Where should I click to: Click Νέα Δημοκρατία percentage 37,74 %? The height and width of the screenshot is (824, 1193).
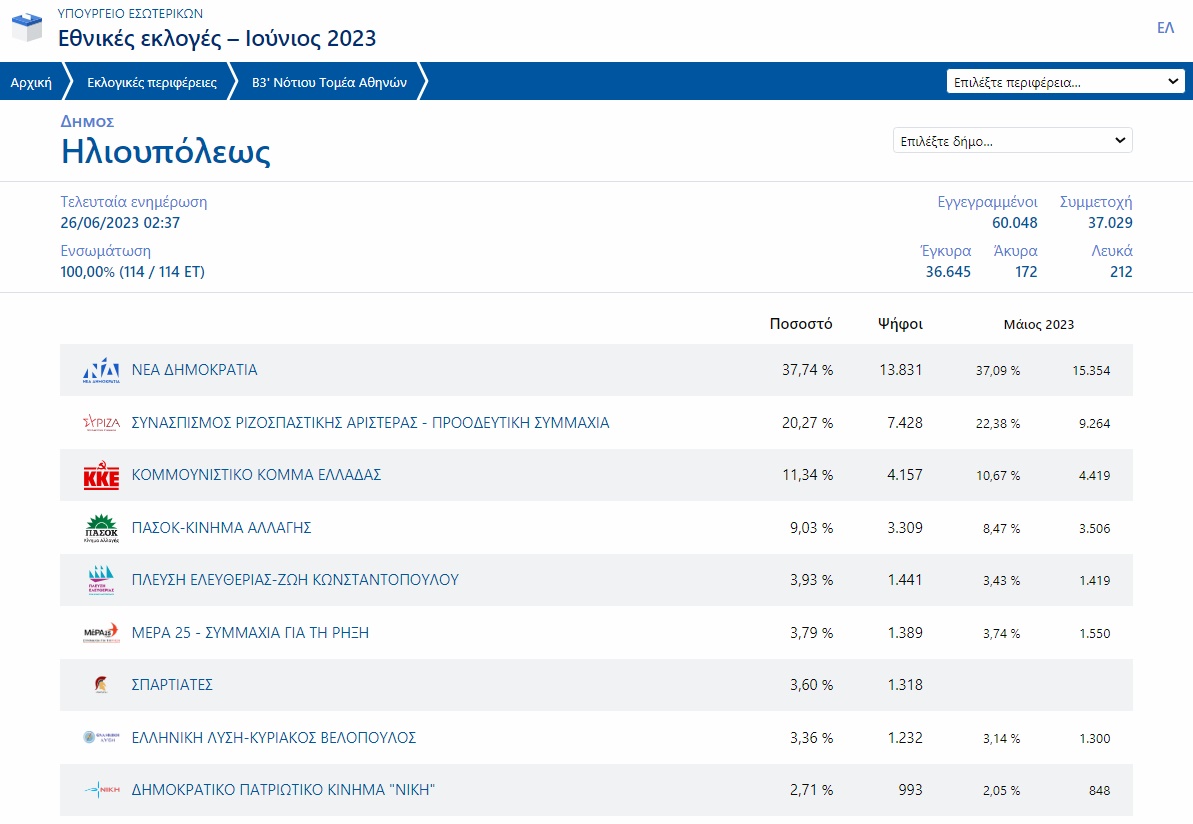pos(807,370)
